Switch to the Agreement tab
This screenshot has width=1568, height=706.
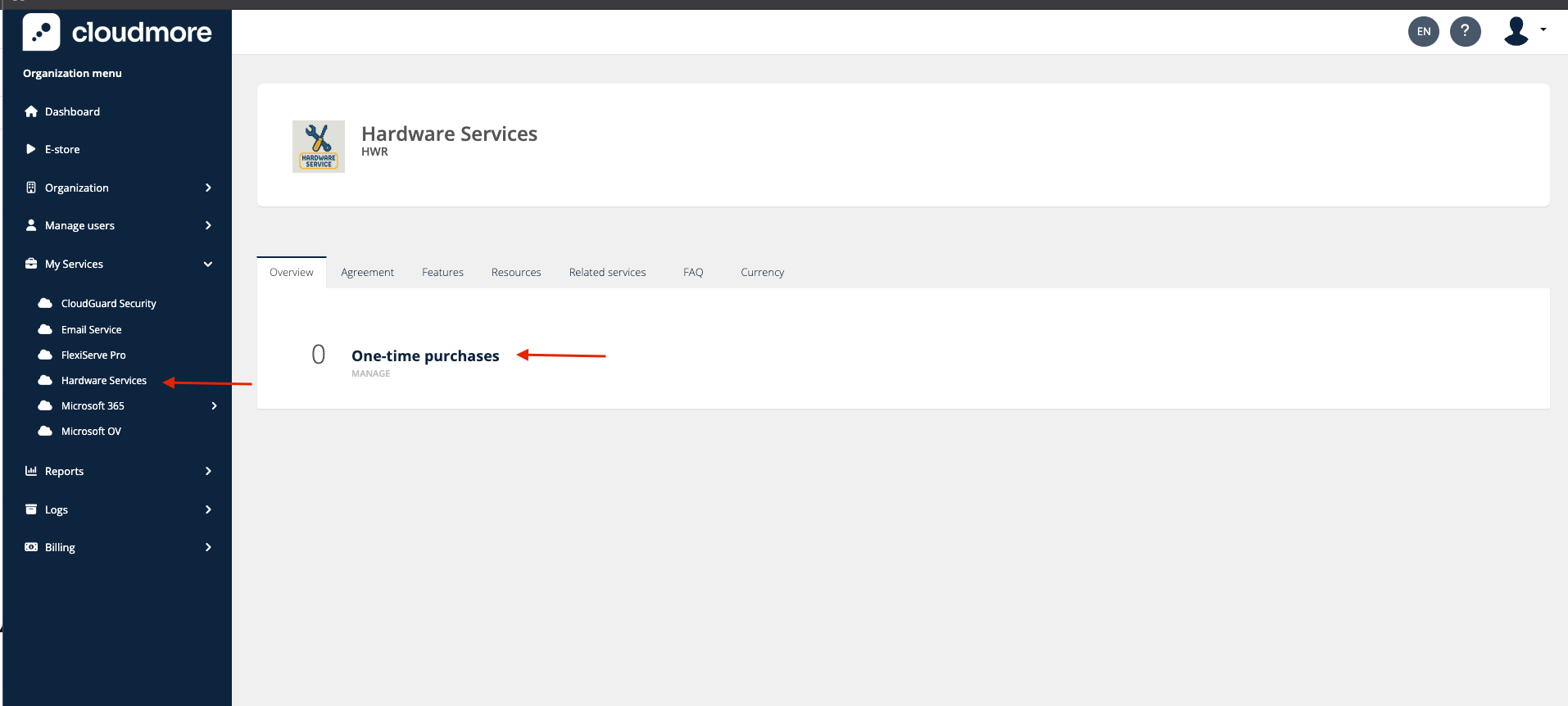(367, 273)
